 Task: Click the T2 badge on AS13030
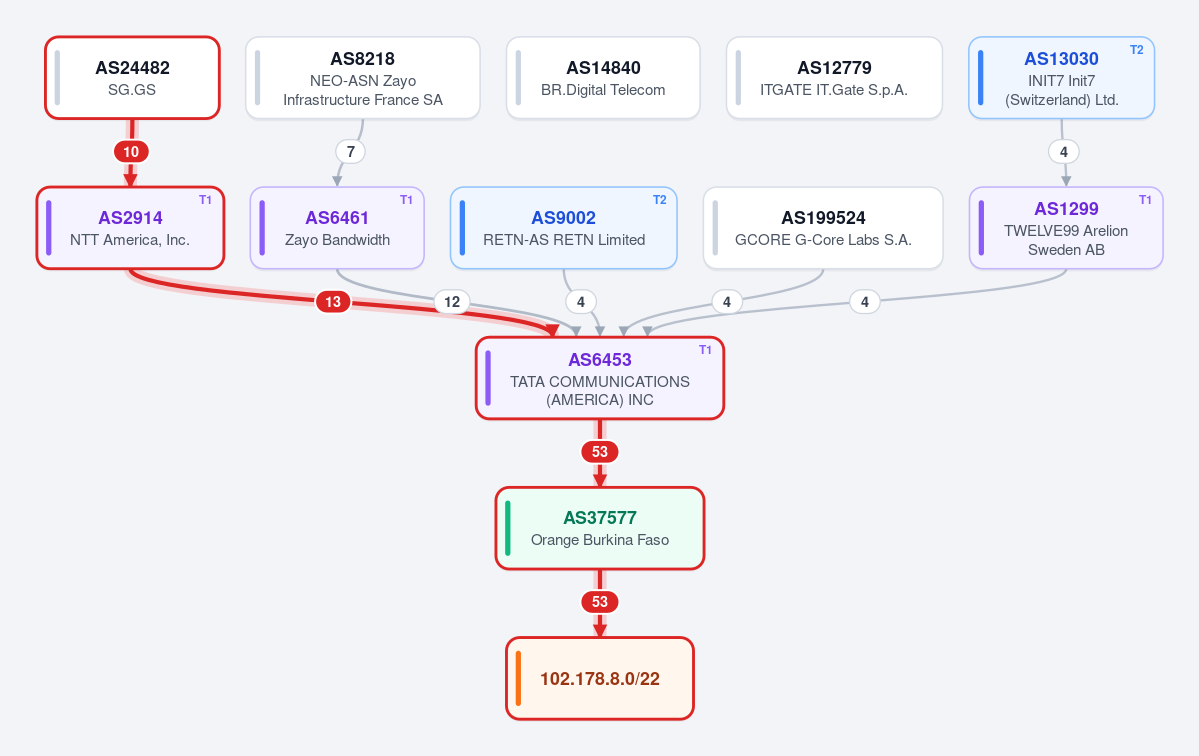(1136, 50)
